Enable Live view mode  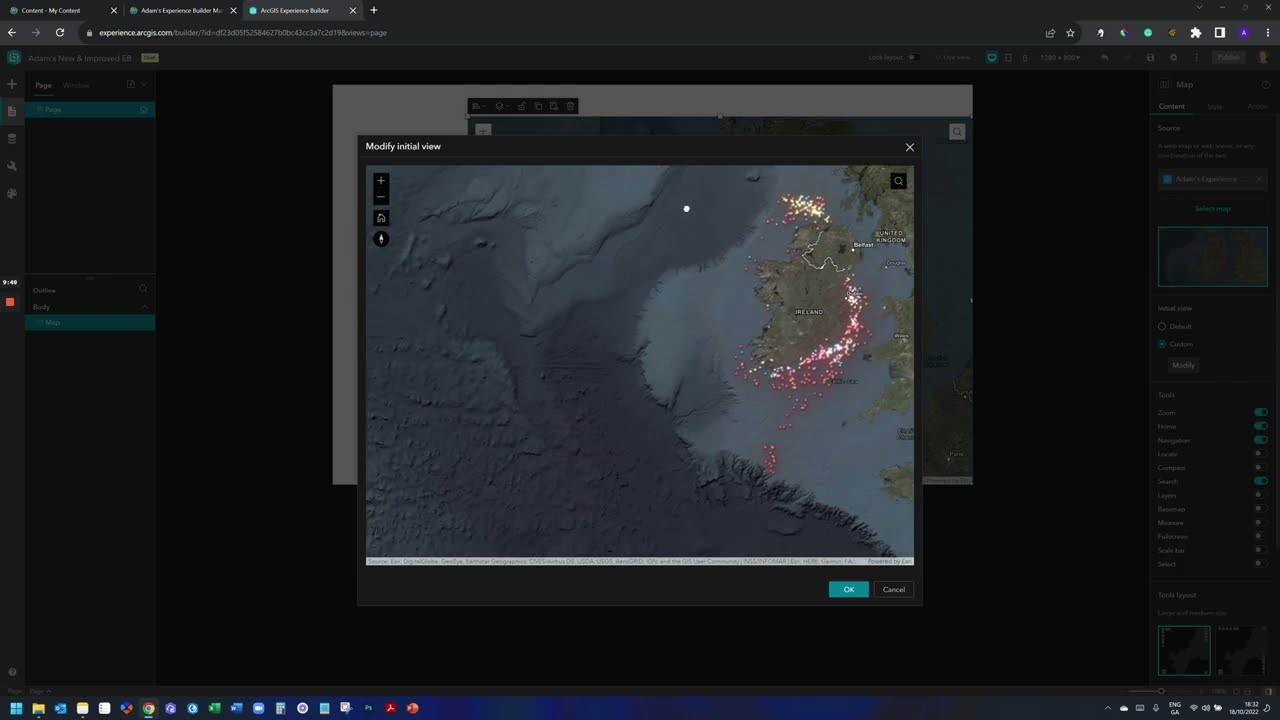coord(953,57)
